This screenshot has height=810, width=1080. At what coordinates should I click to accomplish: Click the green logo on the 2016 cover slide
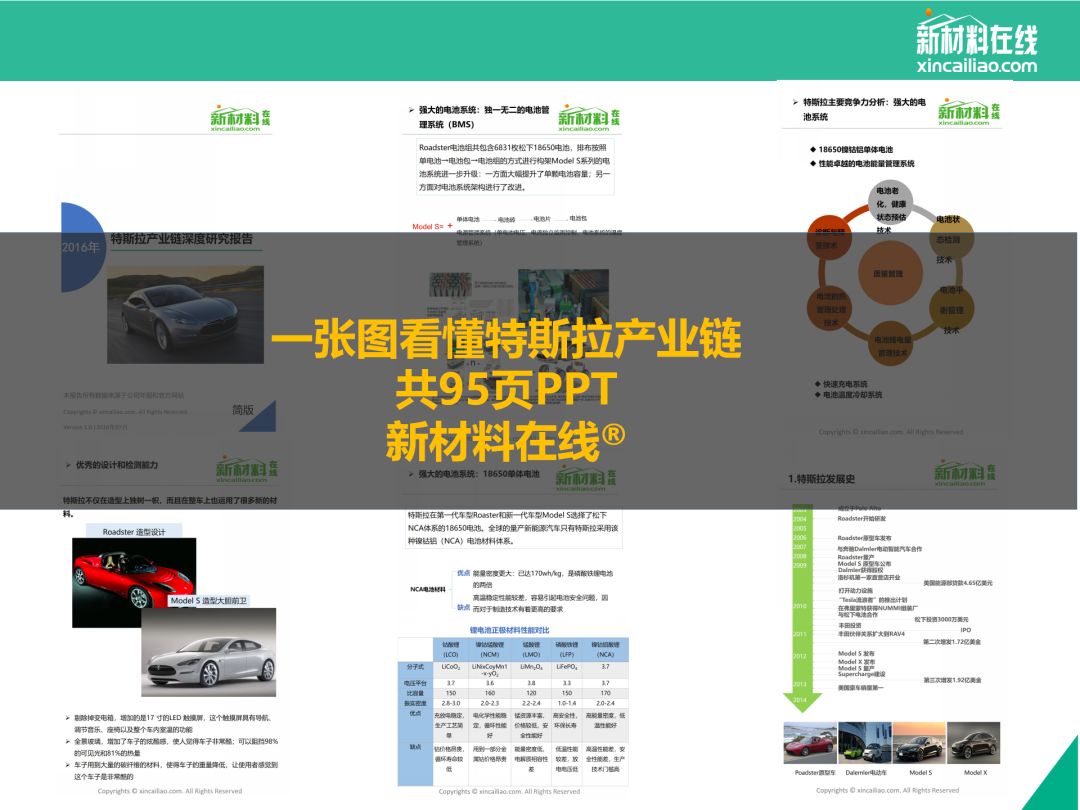(240, 118)
